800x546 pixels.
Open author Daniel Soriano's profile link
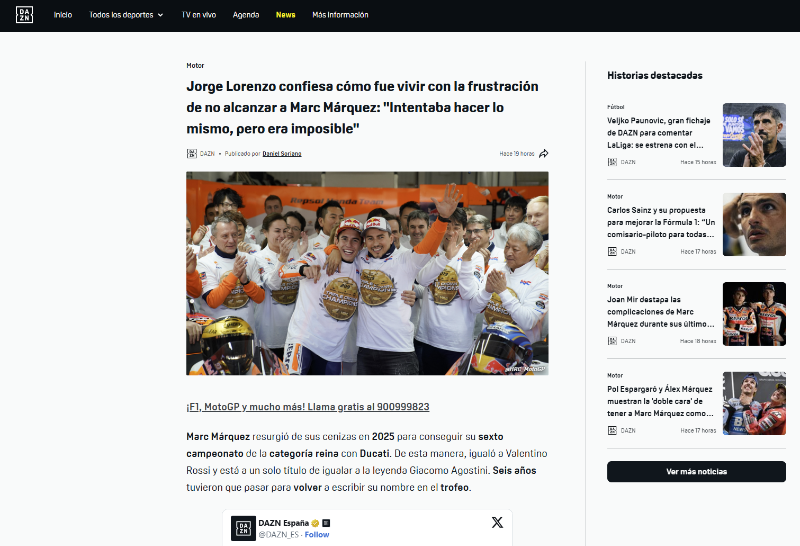tap(282, 154)
